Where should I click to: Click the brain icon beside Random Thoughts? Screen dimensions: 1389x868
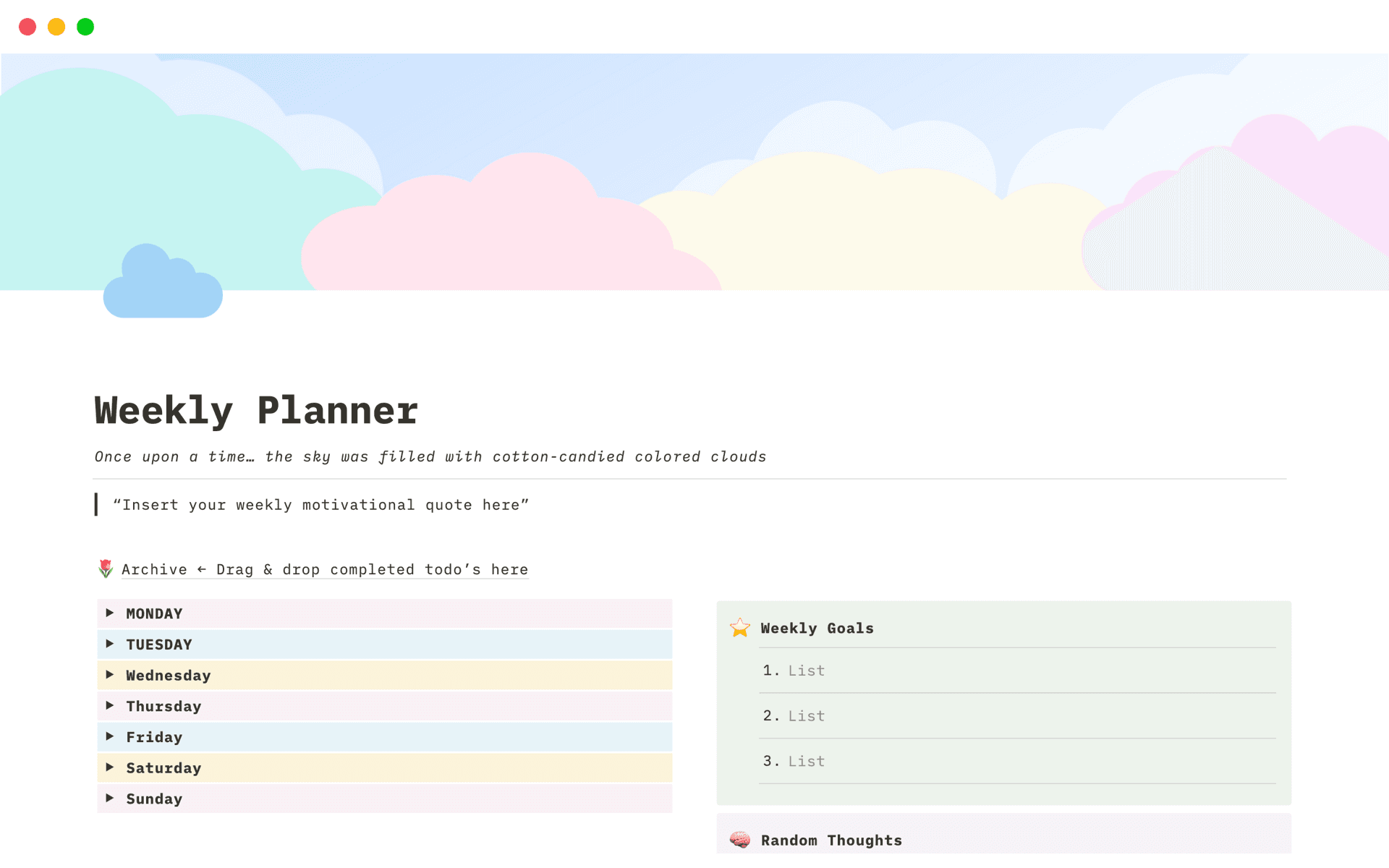tap(740, 840)
